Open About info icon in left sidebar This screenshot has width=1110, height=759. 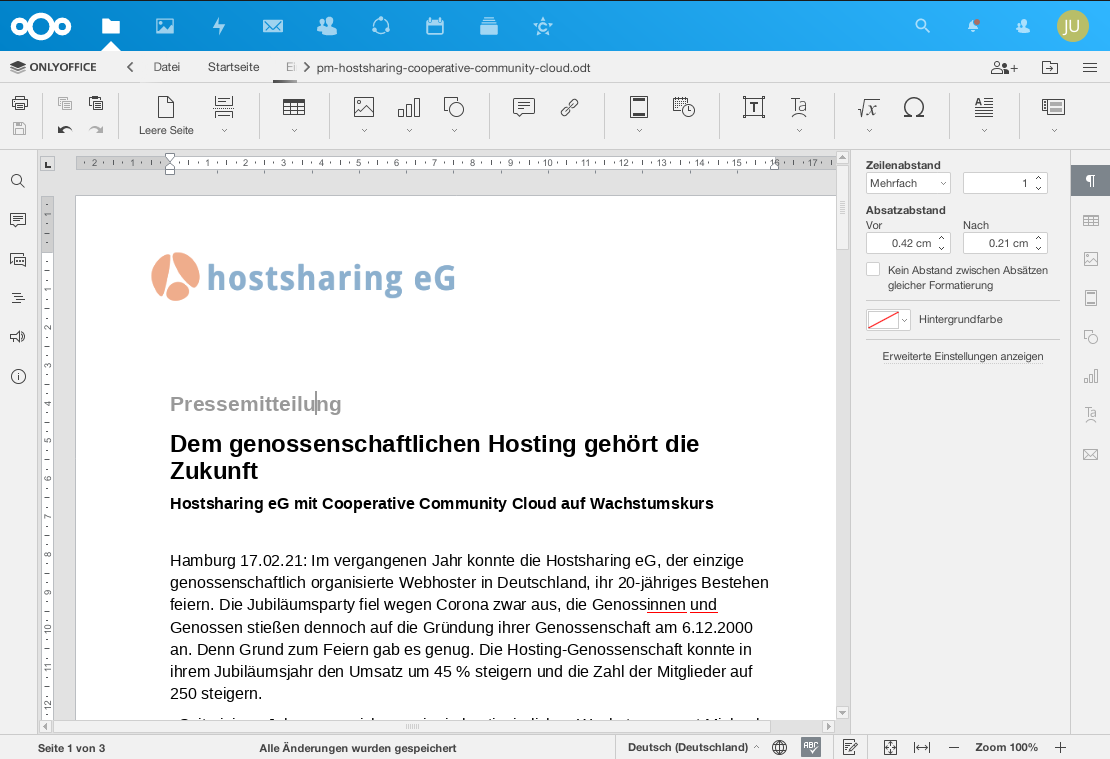18,377
